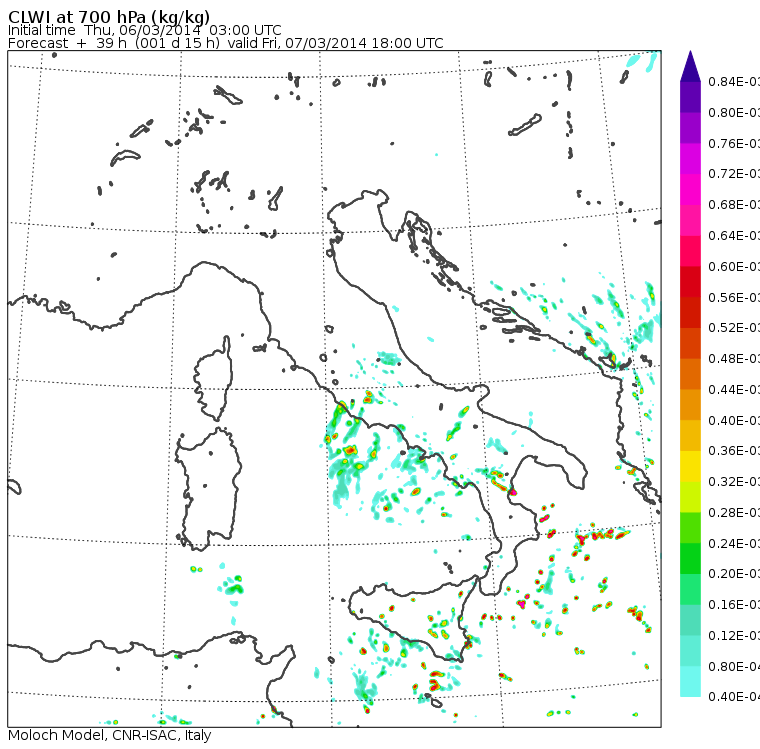
Task: Click the 0.84E-03 legend label
Action: click(734, 81)
